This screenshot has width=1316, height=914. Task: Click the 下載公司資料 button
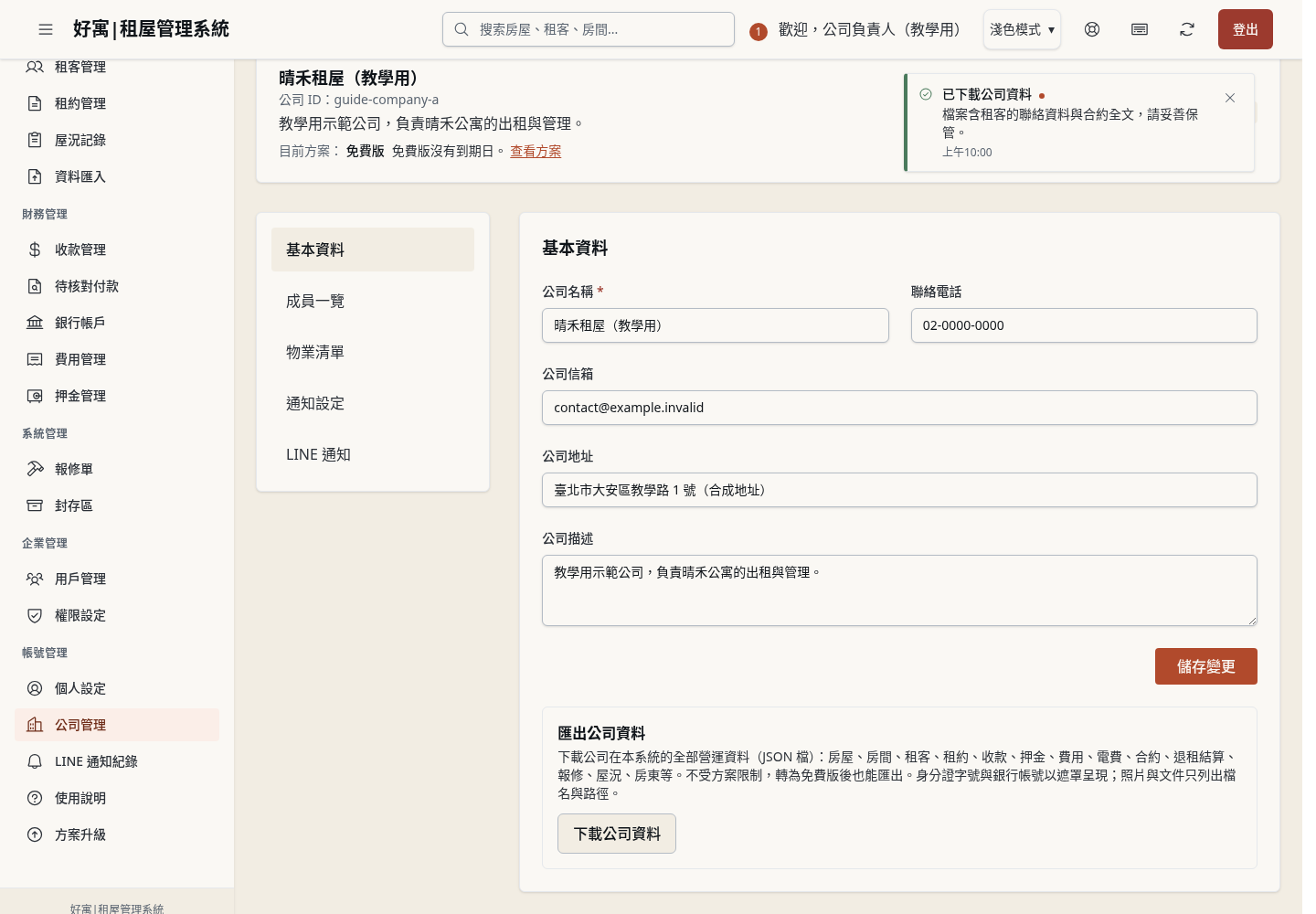click(x=617, y=834)
